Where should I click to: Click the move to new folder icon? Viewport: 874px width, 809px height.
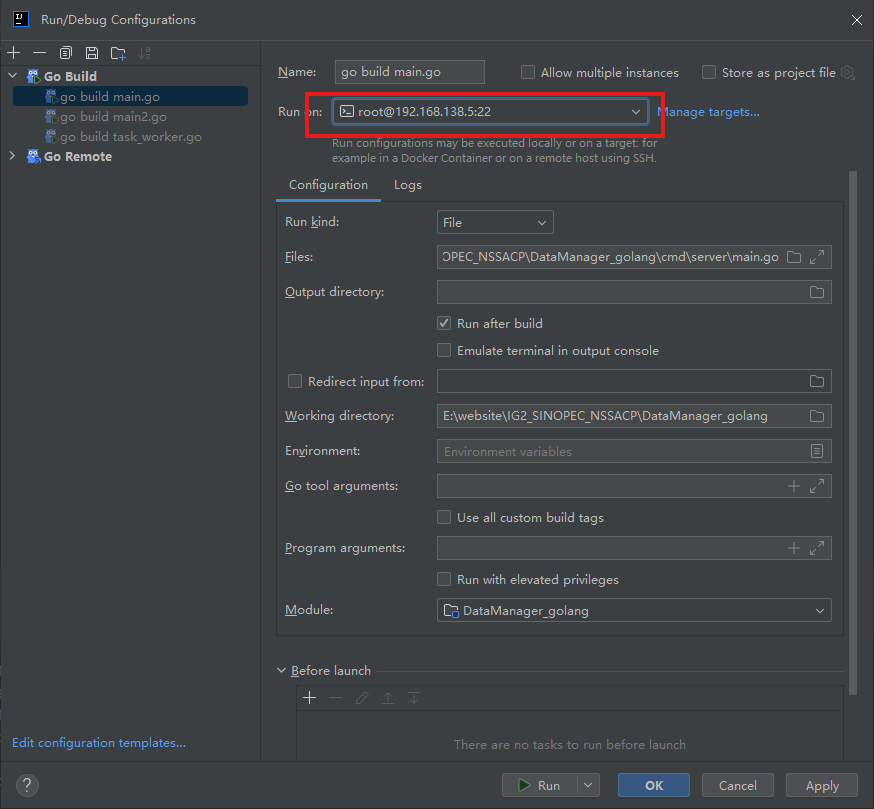pyautogui.click(x=118, y=53)
